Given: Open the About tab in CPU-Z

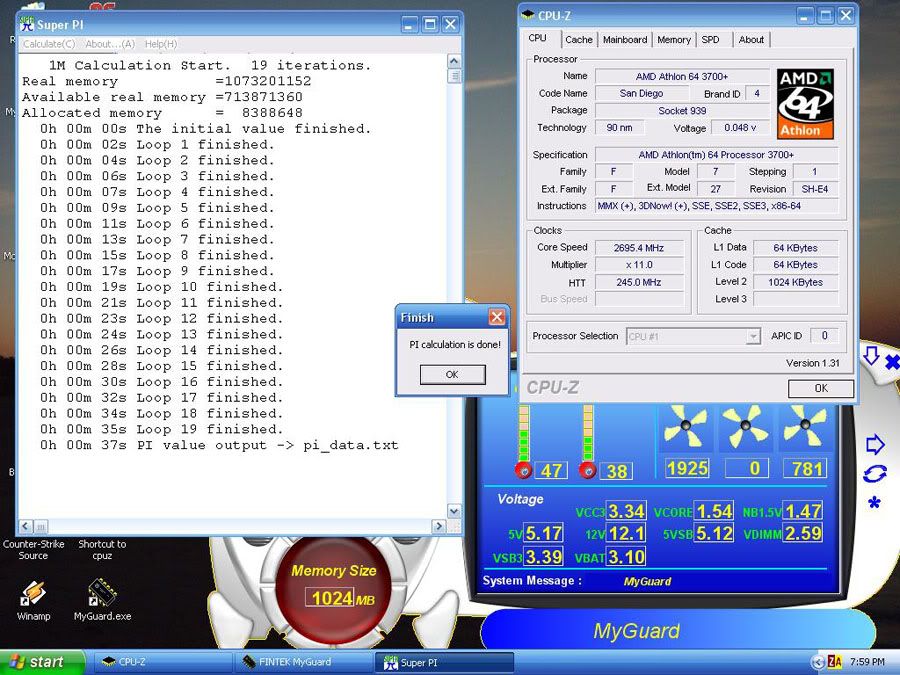Looking at the screenshot, I should point(751,40).
